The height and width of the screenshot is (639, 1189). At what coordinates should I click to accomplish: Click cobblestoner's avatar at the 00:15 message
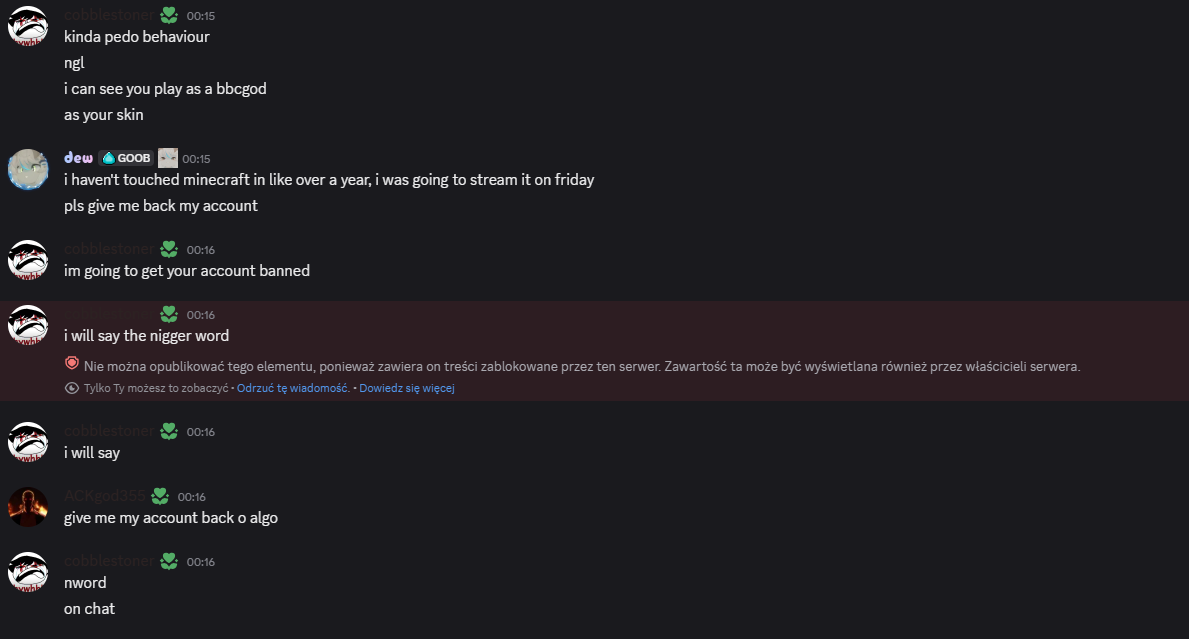(x=28, y=25)
